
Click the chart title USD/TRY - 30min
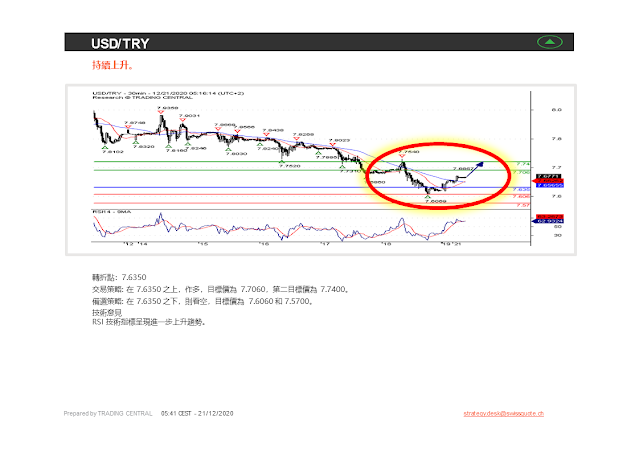click(x=168, y=93)
